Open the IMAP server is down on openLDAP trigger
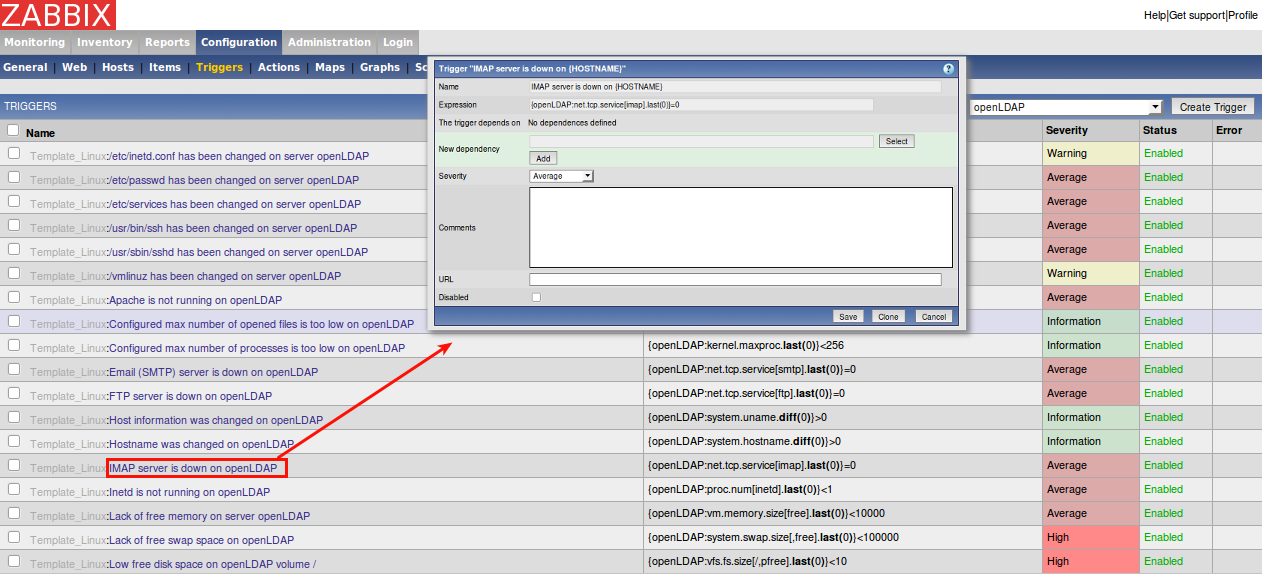Viewport: 1262px width, 574px height. click(193, 468)
